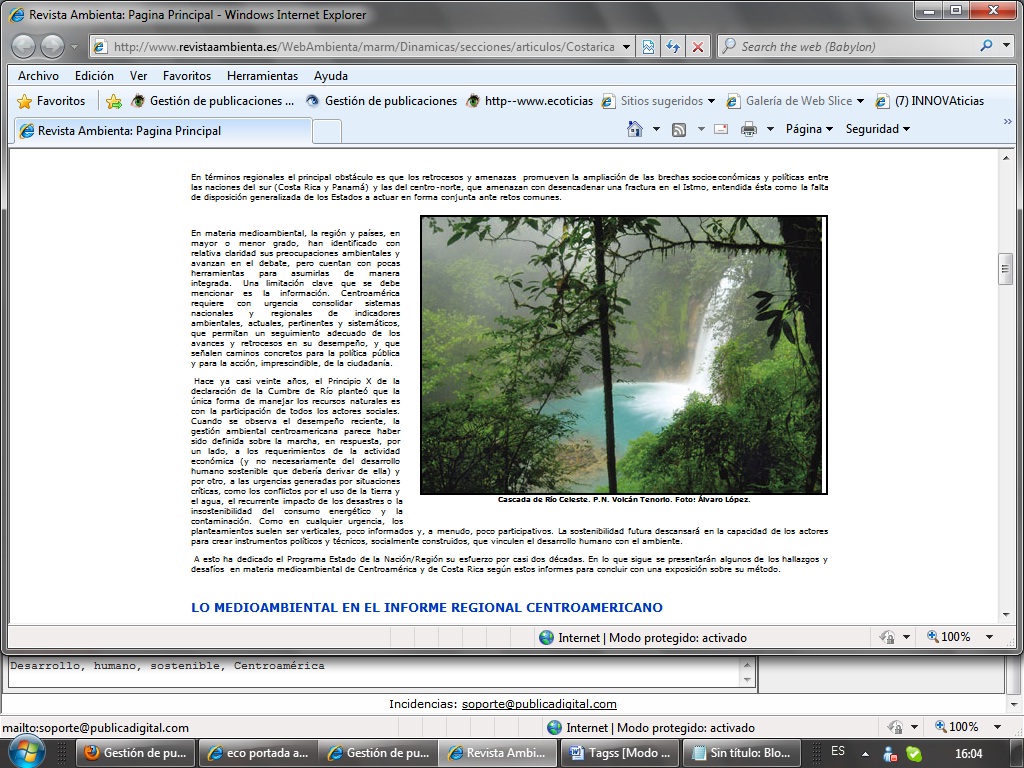Click the Add to Favorites Bar icon
The image size is (1024, 768).
pyautogui.click(x=114, y=101)
